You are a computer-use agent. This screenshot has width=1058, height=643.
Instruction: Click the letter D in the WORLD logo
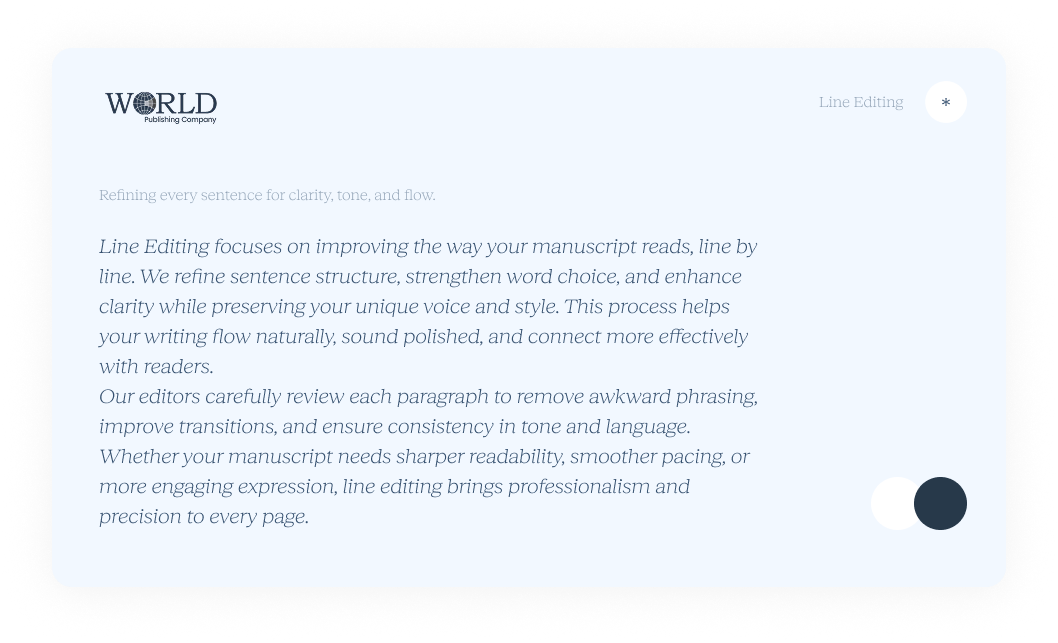tap(205, 103)
